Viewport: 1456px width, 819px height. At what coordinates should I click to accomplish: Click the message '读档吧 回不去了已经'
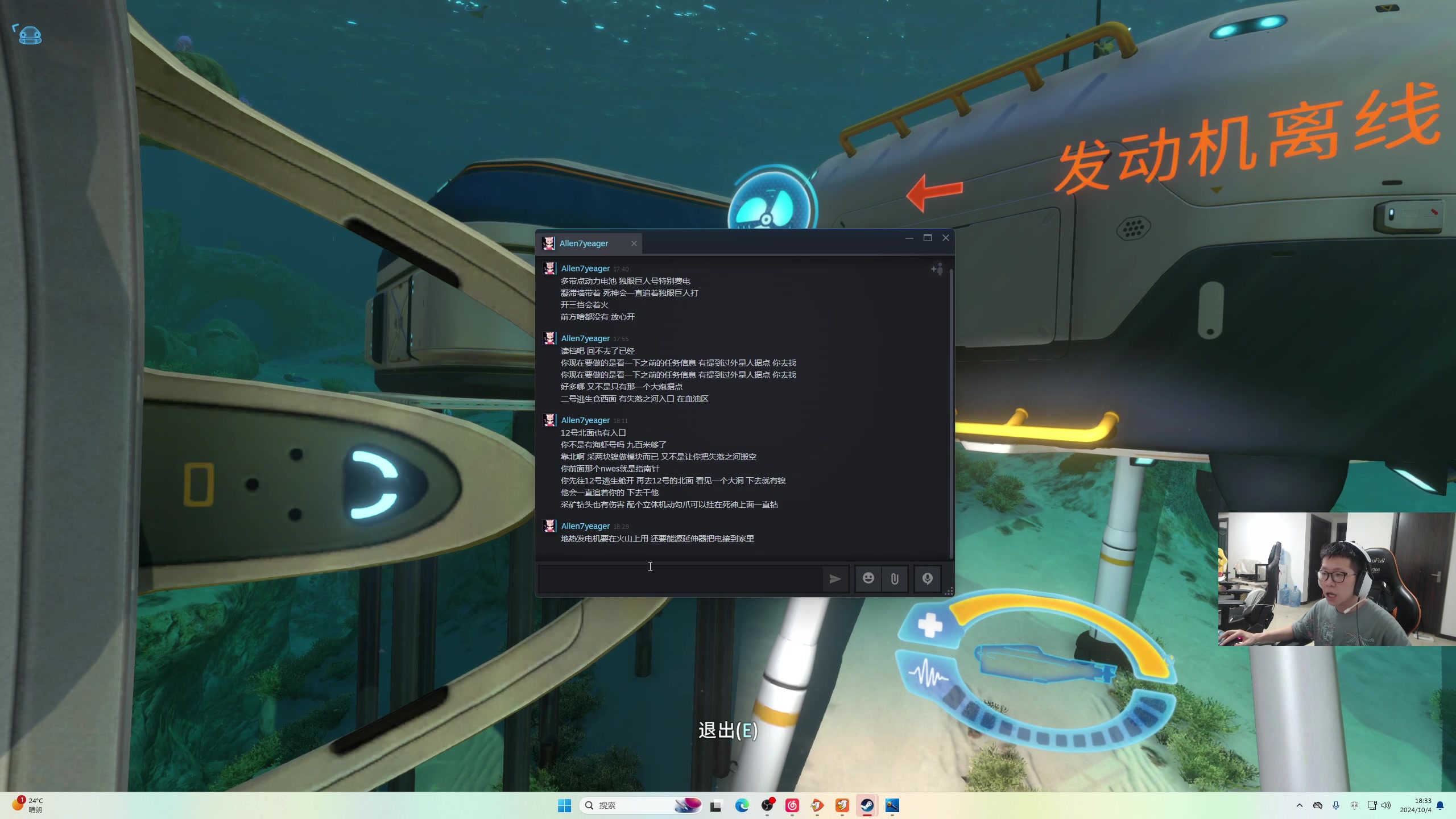[x=597, y=351]
